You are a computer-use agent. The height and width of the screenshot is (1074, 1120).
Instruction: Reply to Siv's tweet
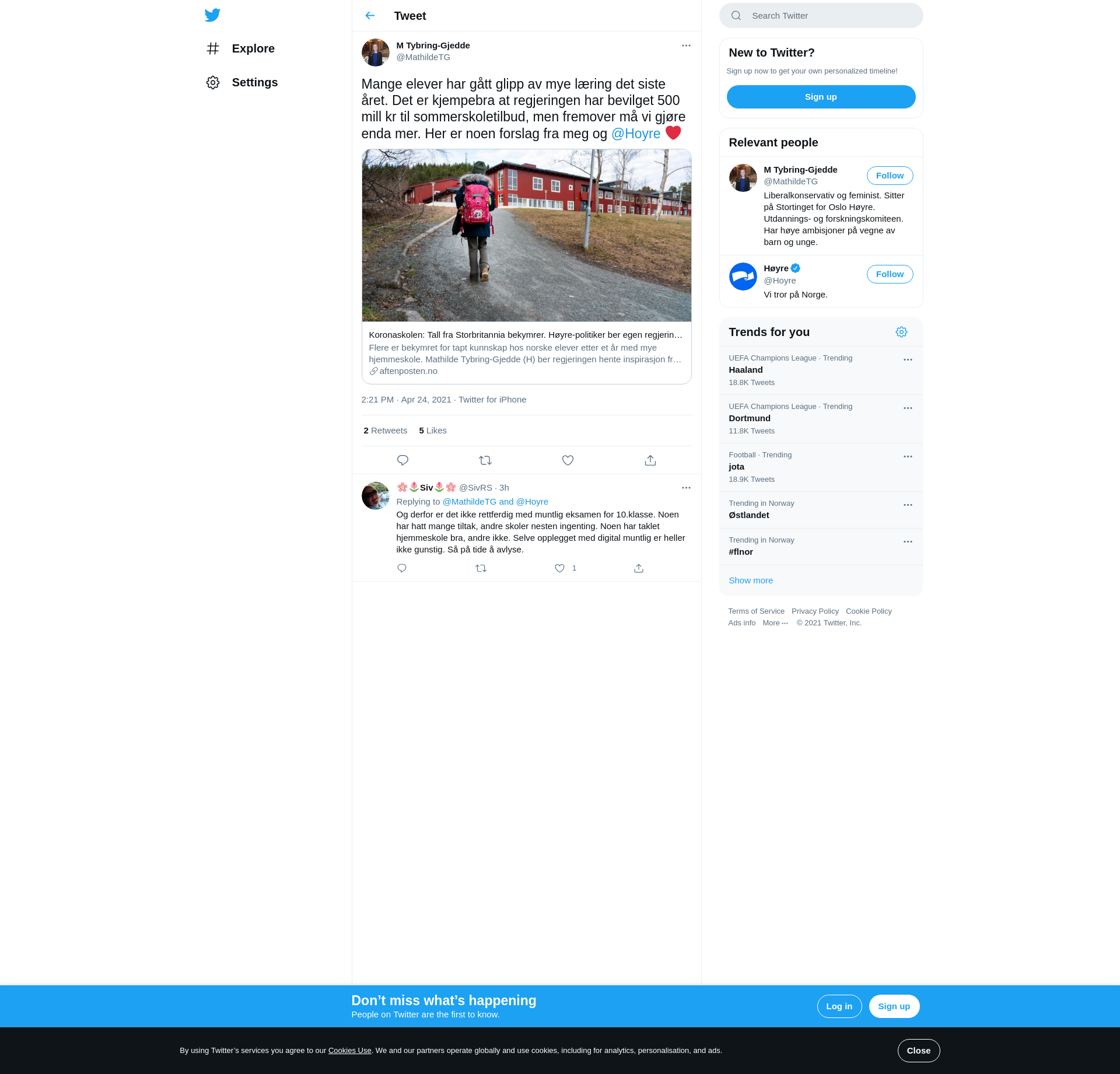tap(402, 568)
